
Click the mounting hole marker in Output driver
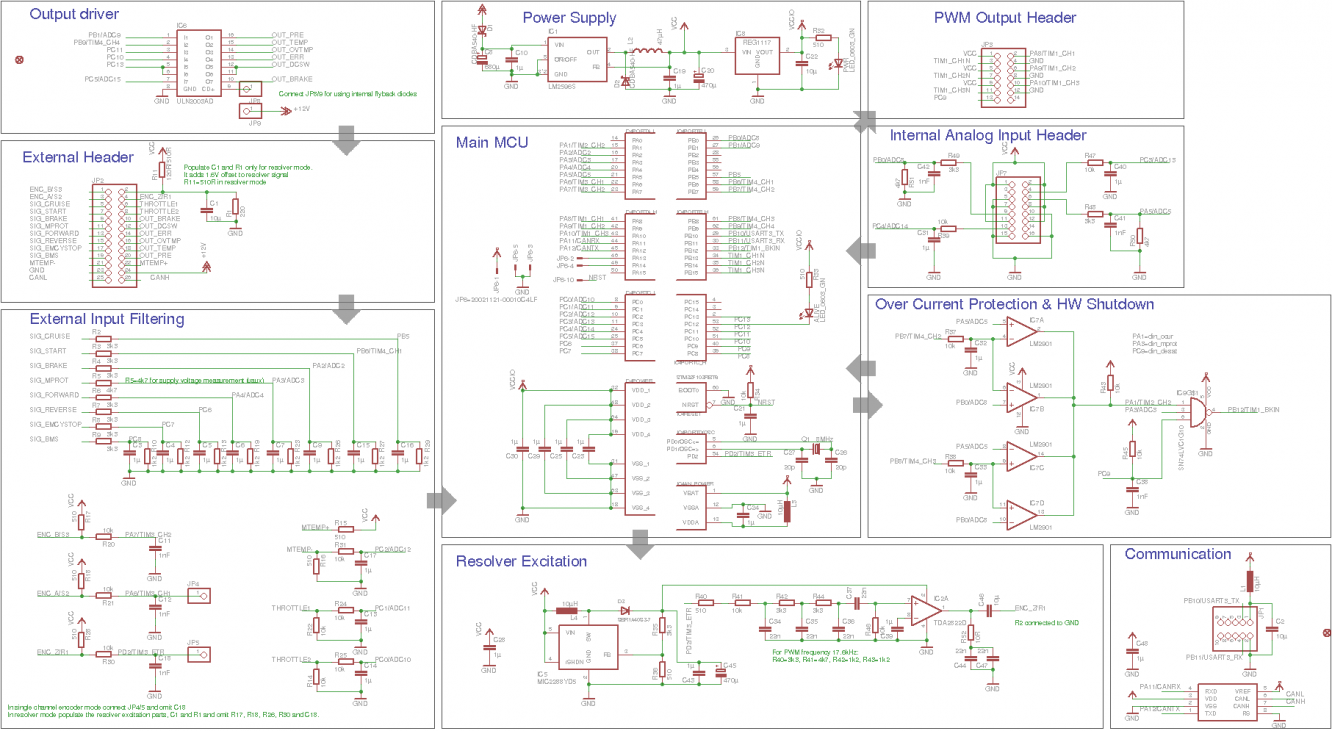(x=19, y=59)
